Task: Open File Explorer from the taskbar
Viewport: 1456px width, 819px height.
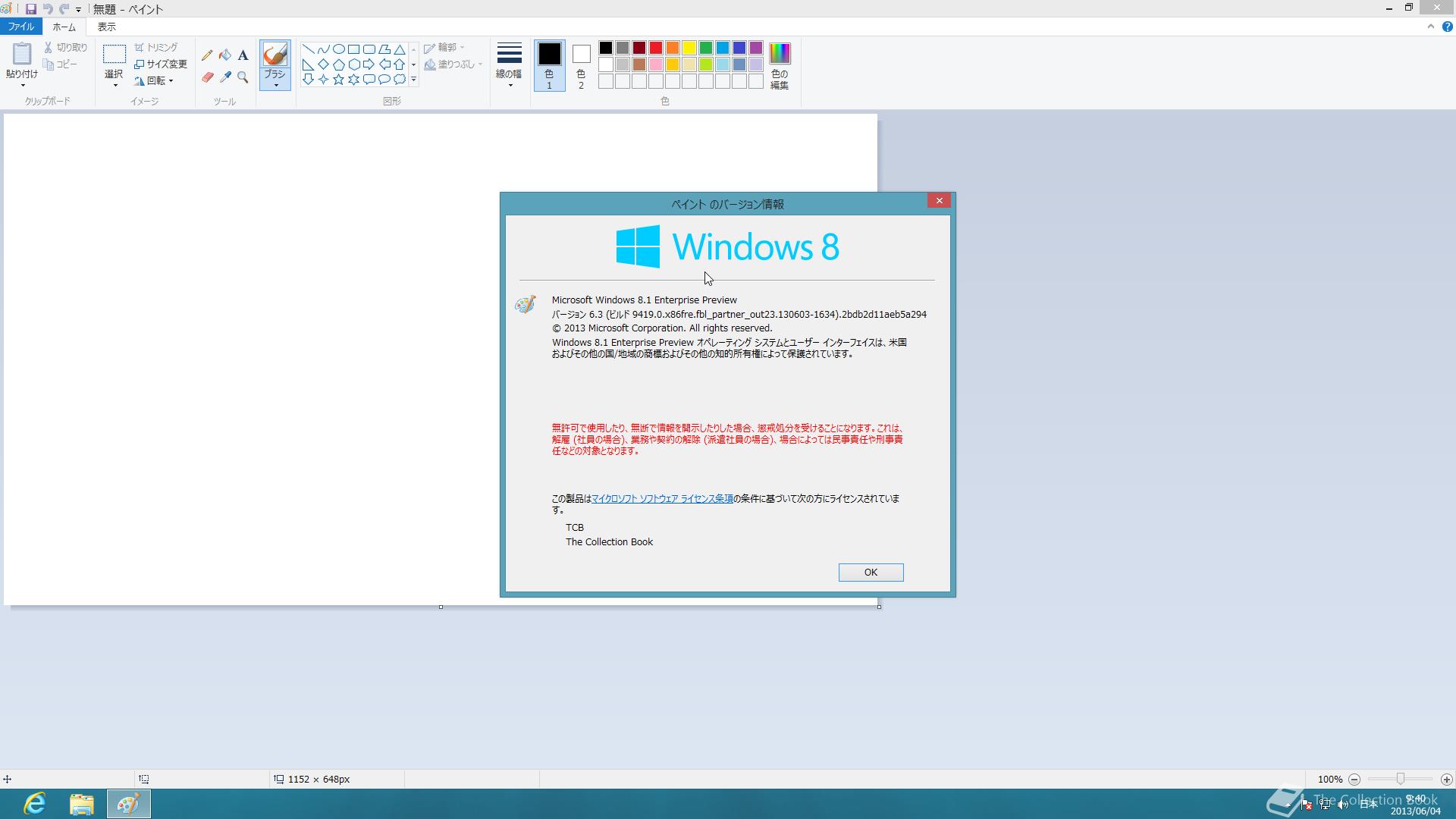Action: tap(81, 803)
